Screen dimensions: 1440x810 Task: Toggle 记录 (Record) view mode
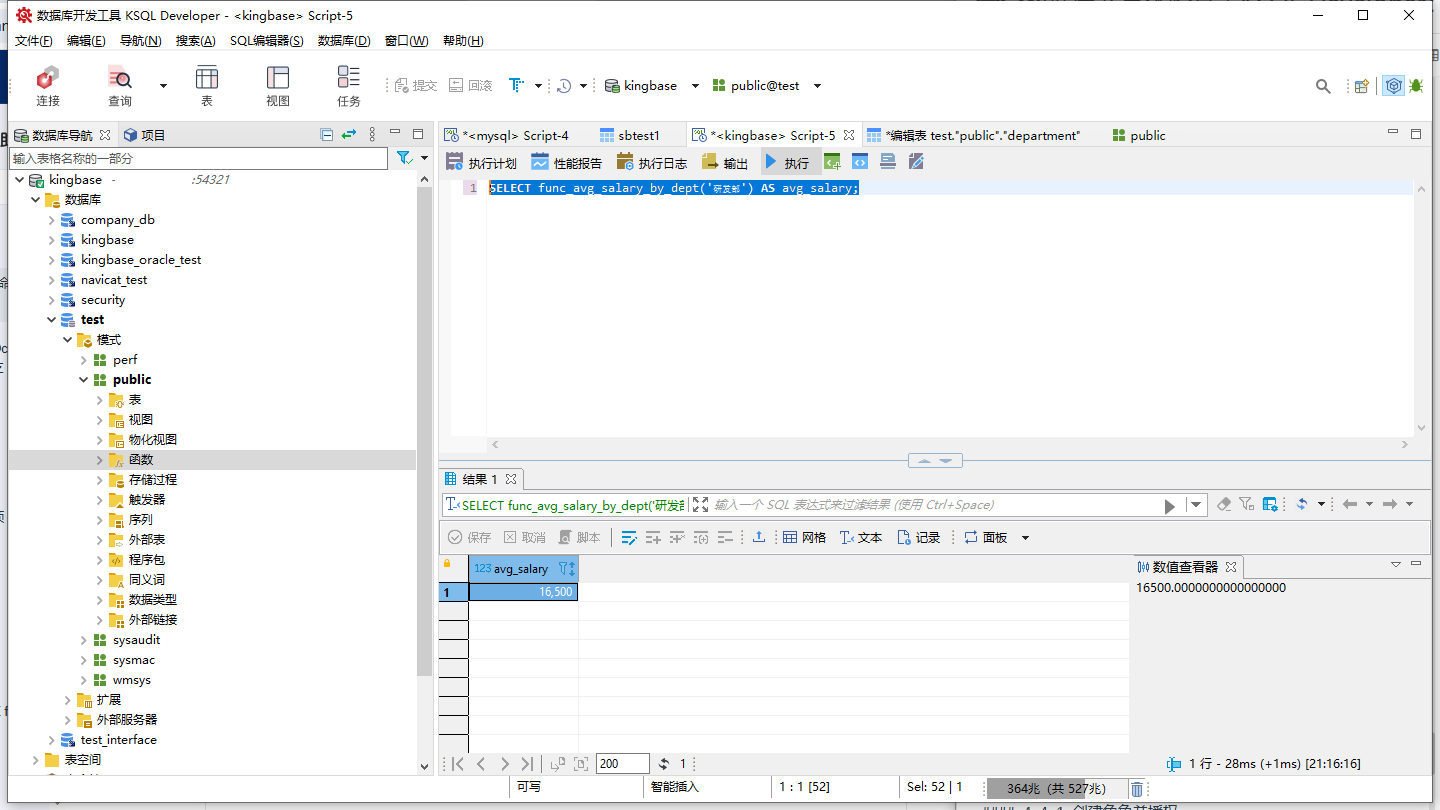pos(918,538)
